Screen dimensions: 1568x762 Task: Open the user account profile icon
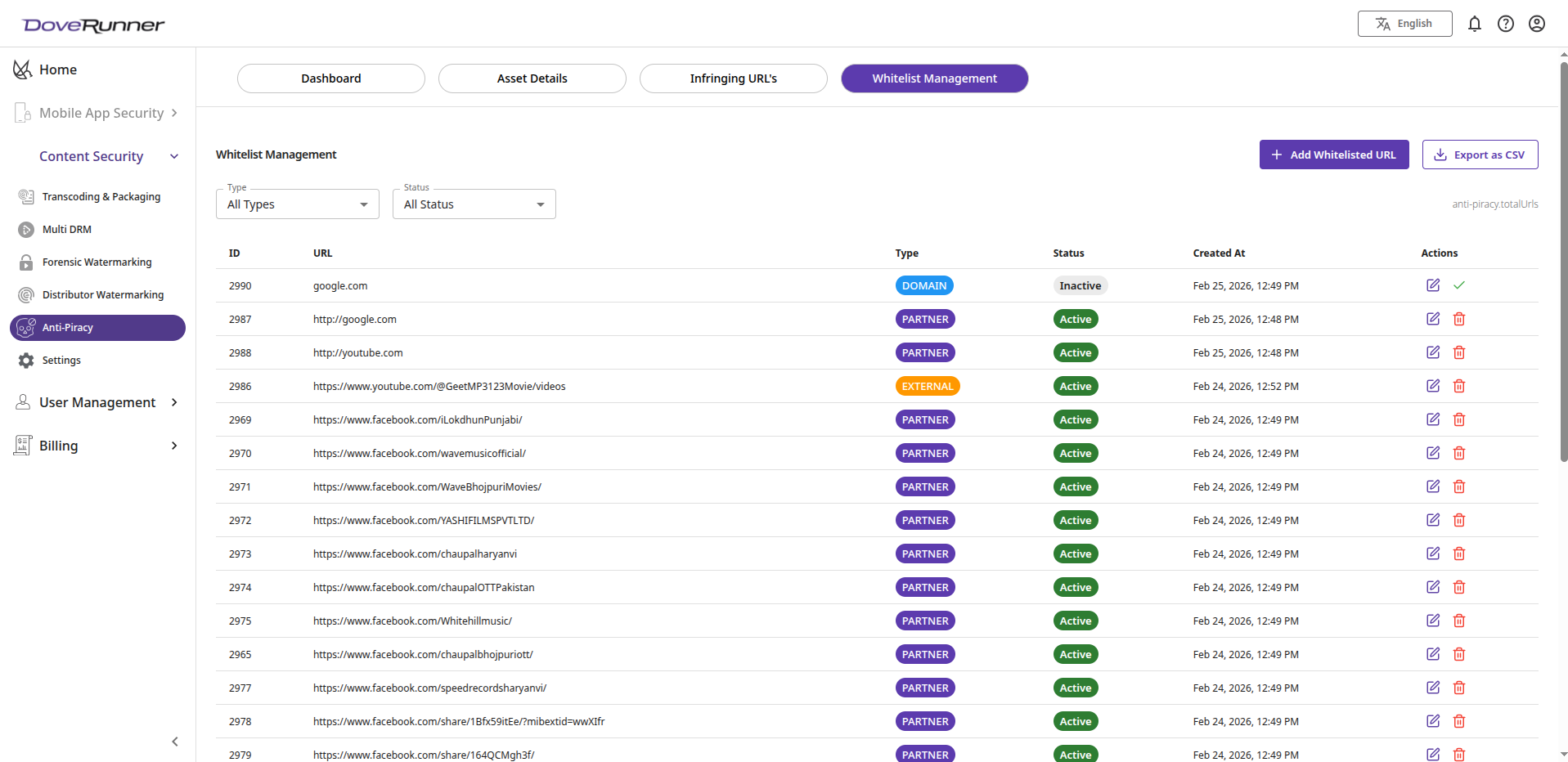point(1537,24)
